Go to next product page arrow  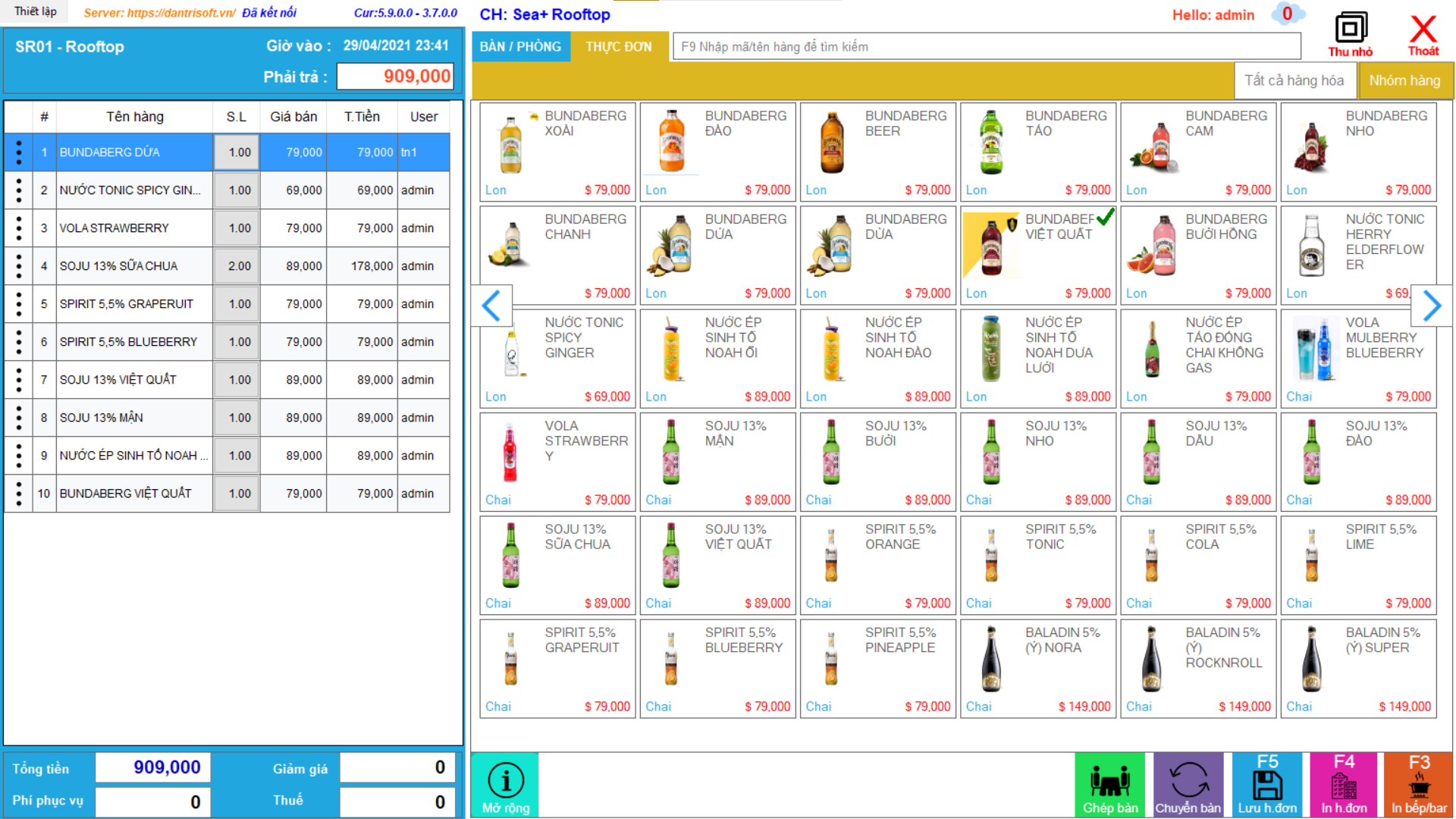1432,306
